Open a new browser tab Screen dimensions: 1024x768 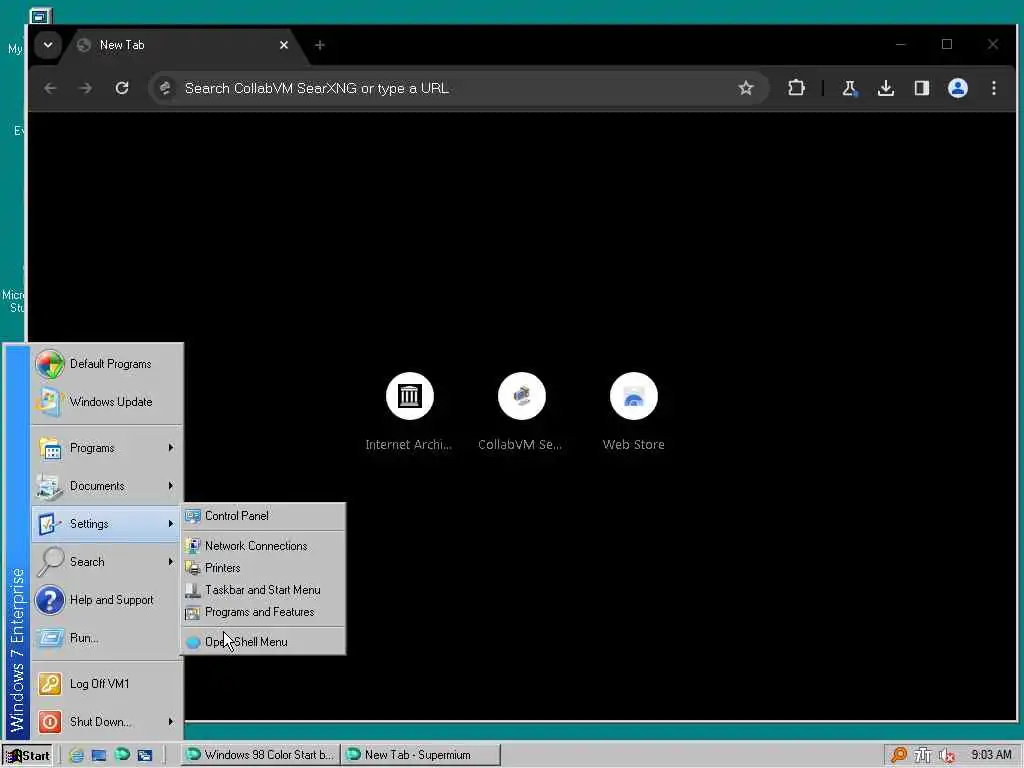tap(319, 45)
